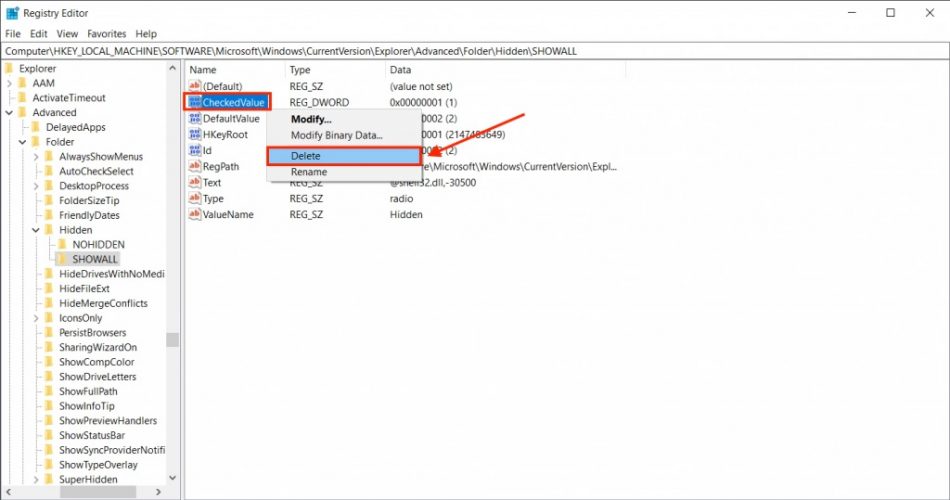Choose Delete in the context menu

[344, 156]
